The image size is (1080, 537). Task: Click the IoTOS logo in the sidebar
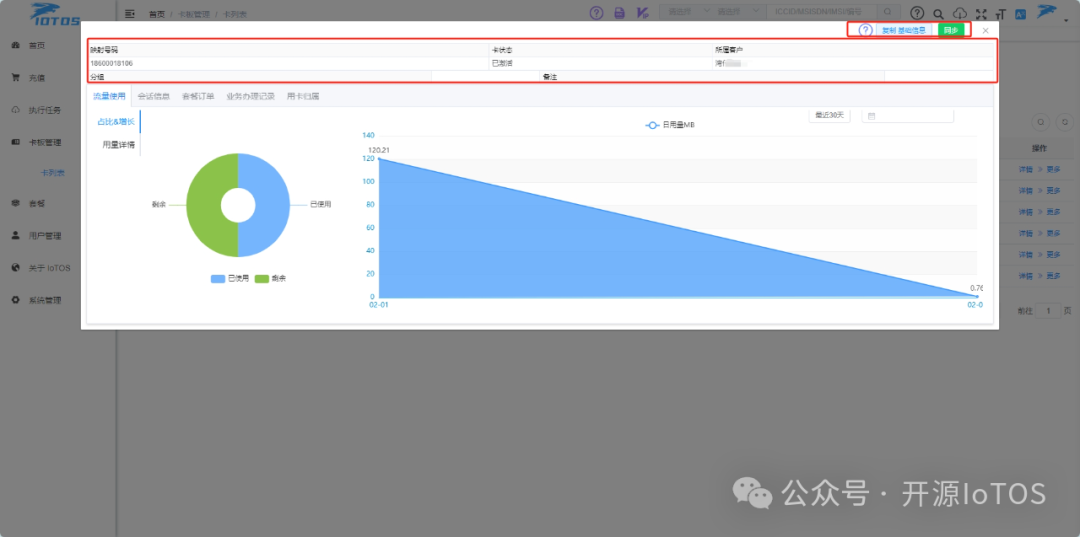[x=55, y=14]
